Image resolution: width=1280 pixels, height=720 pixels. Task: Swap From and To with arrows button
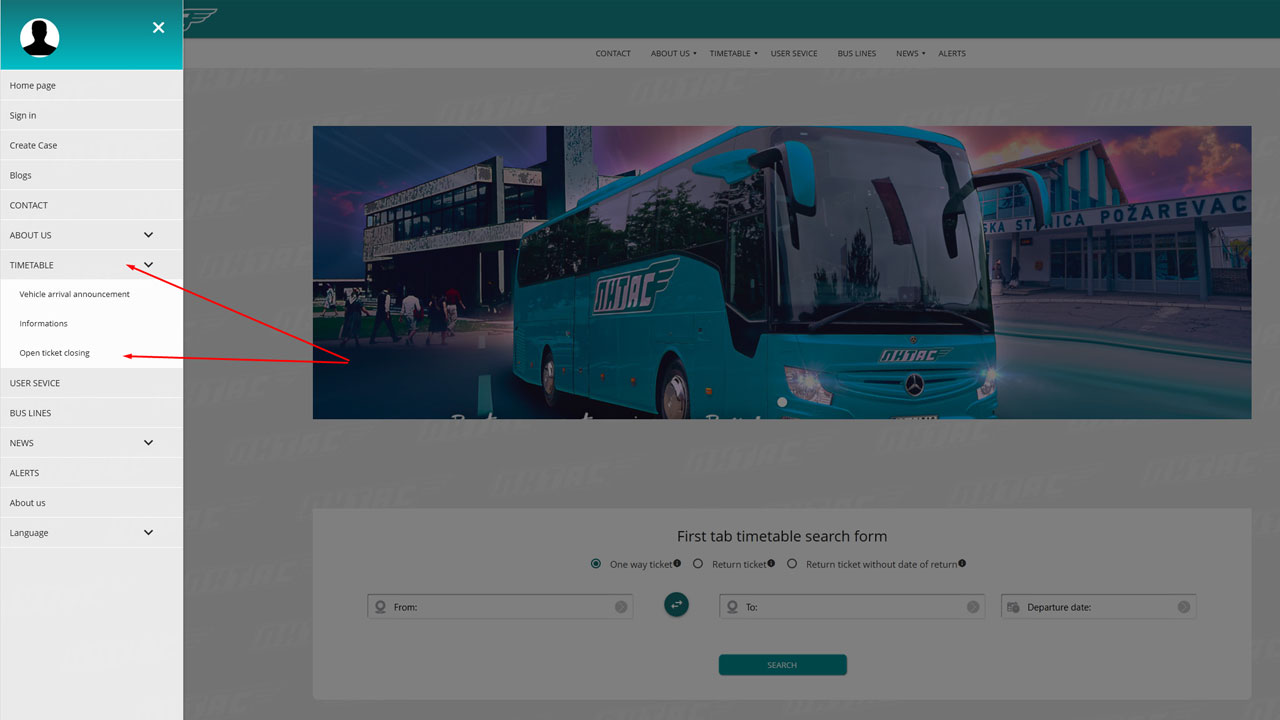point(677,604)
